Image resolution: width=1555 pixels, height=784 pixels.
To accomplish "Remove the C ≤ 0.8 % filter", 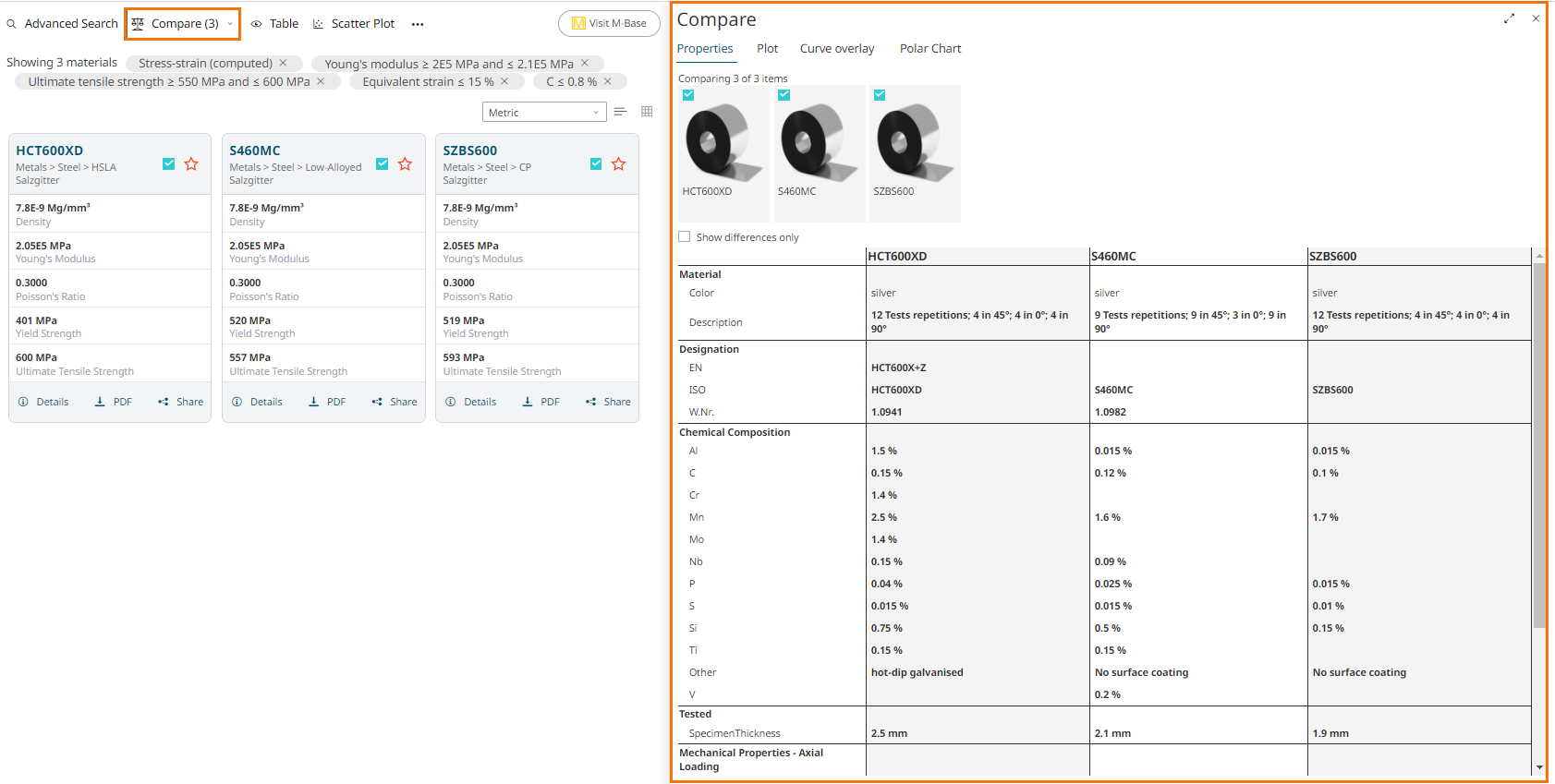I will click(608, 81).
